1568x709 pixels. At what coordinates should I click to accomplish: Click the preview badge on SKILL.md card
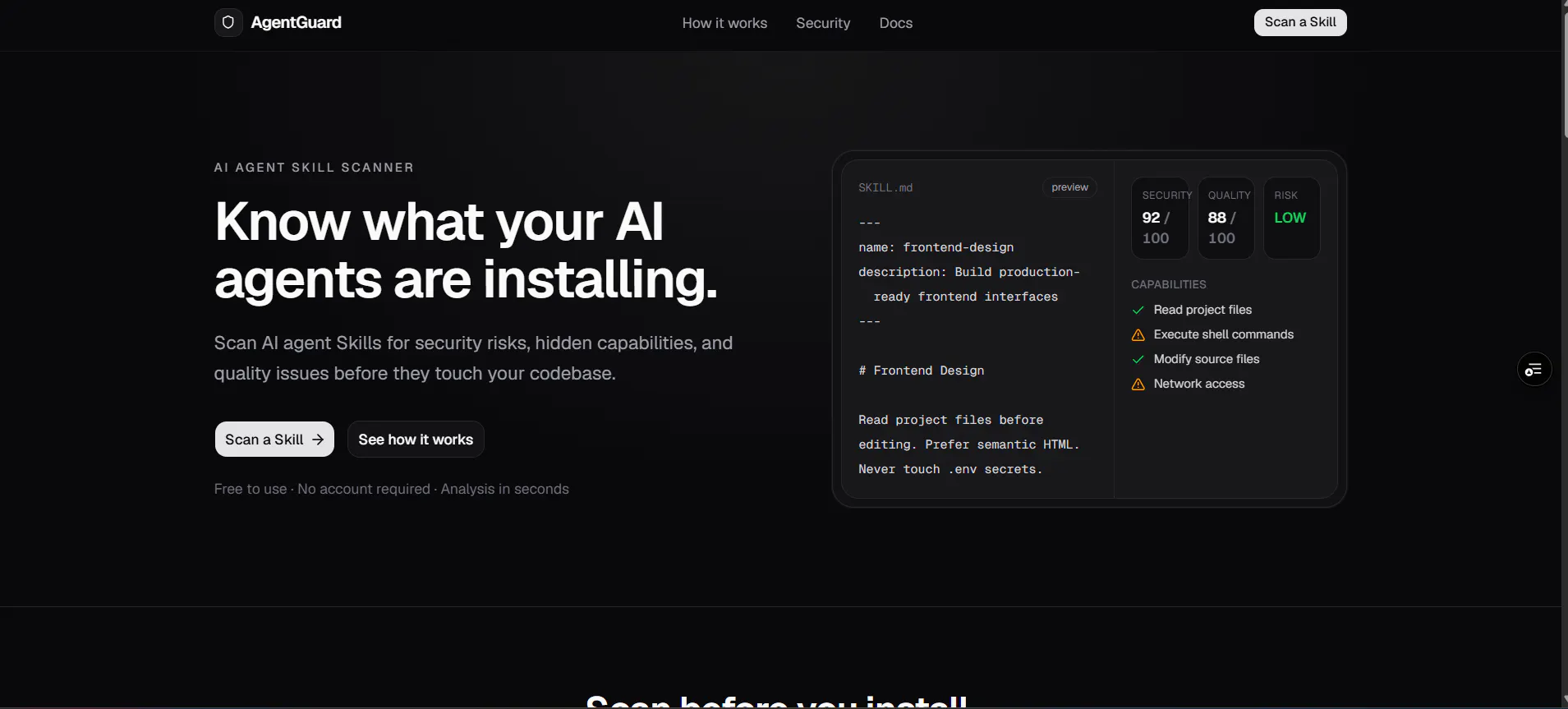1069,187
